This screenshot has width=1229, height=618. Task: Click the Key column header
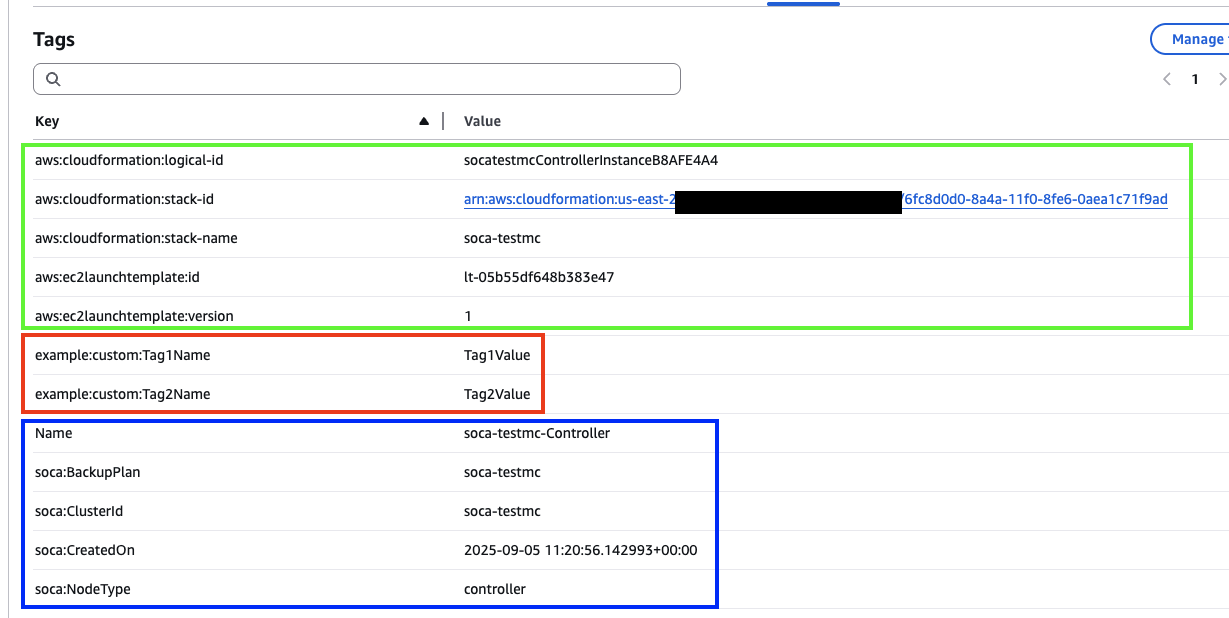(47, 121)
